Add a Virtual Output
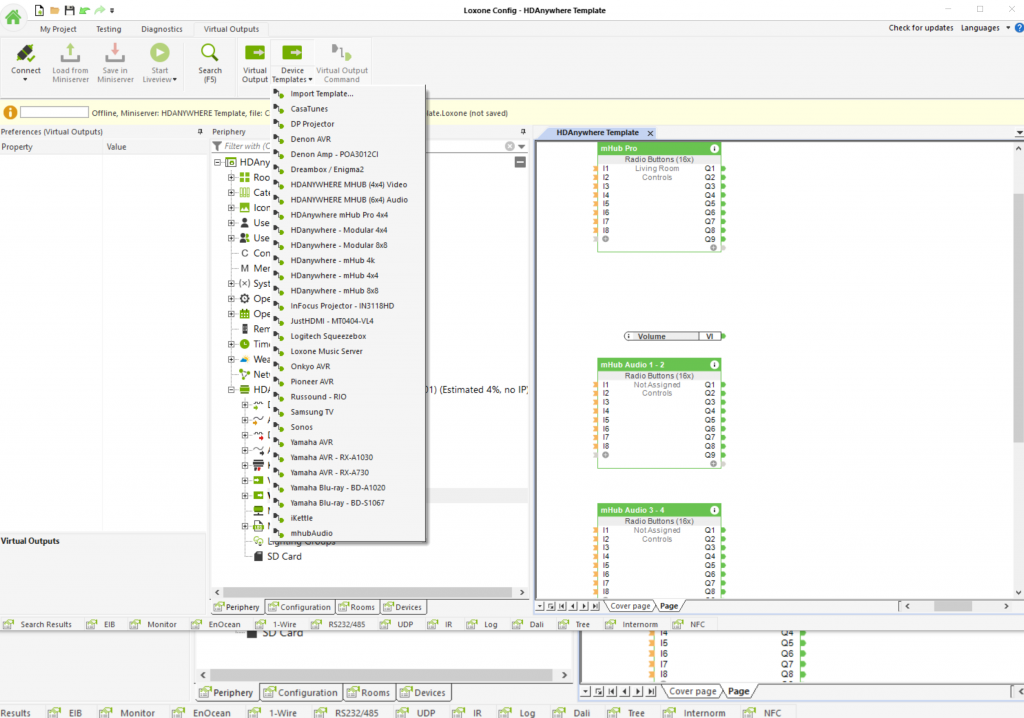The height and width of the screenshot is (718, 1024). 255,62
